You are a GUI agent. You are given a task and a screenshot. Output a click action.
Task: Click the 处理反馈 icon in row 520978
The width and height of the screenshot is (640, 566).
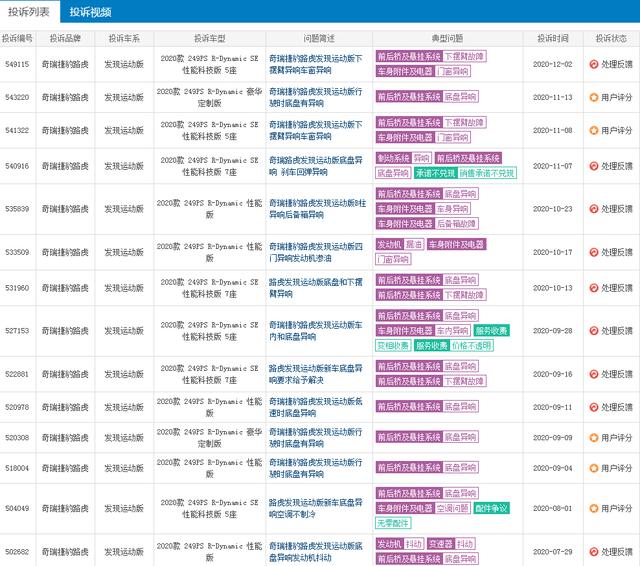click(x=594, y=407)
